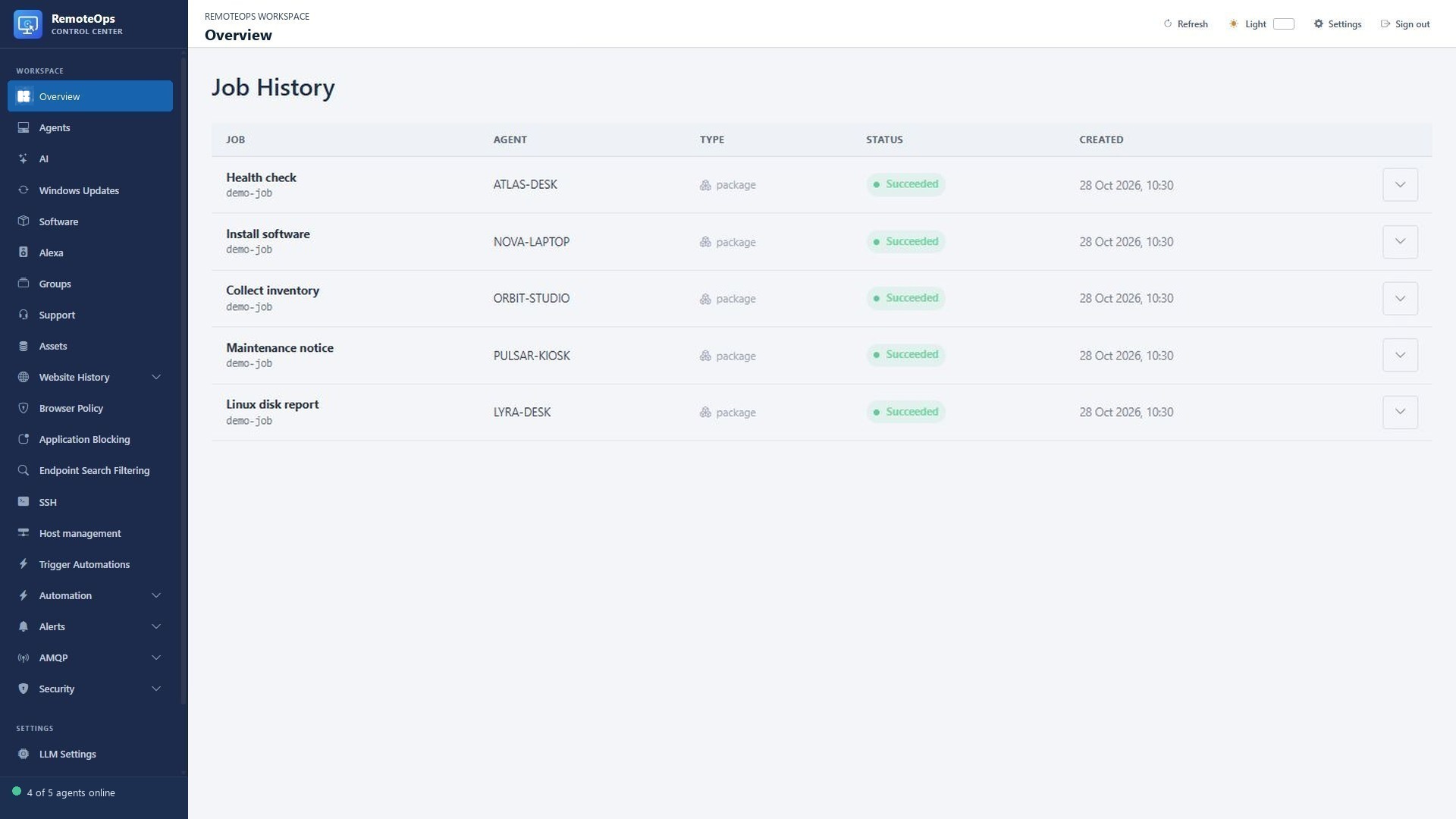Viewport: 1456px width, 819px height.
Task: Click the Trigger Automations bolt icon
Action: (x=24, y=564)
